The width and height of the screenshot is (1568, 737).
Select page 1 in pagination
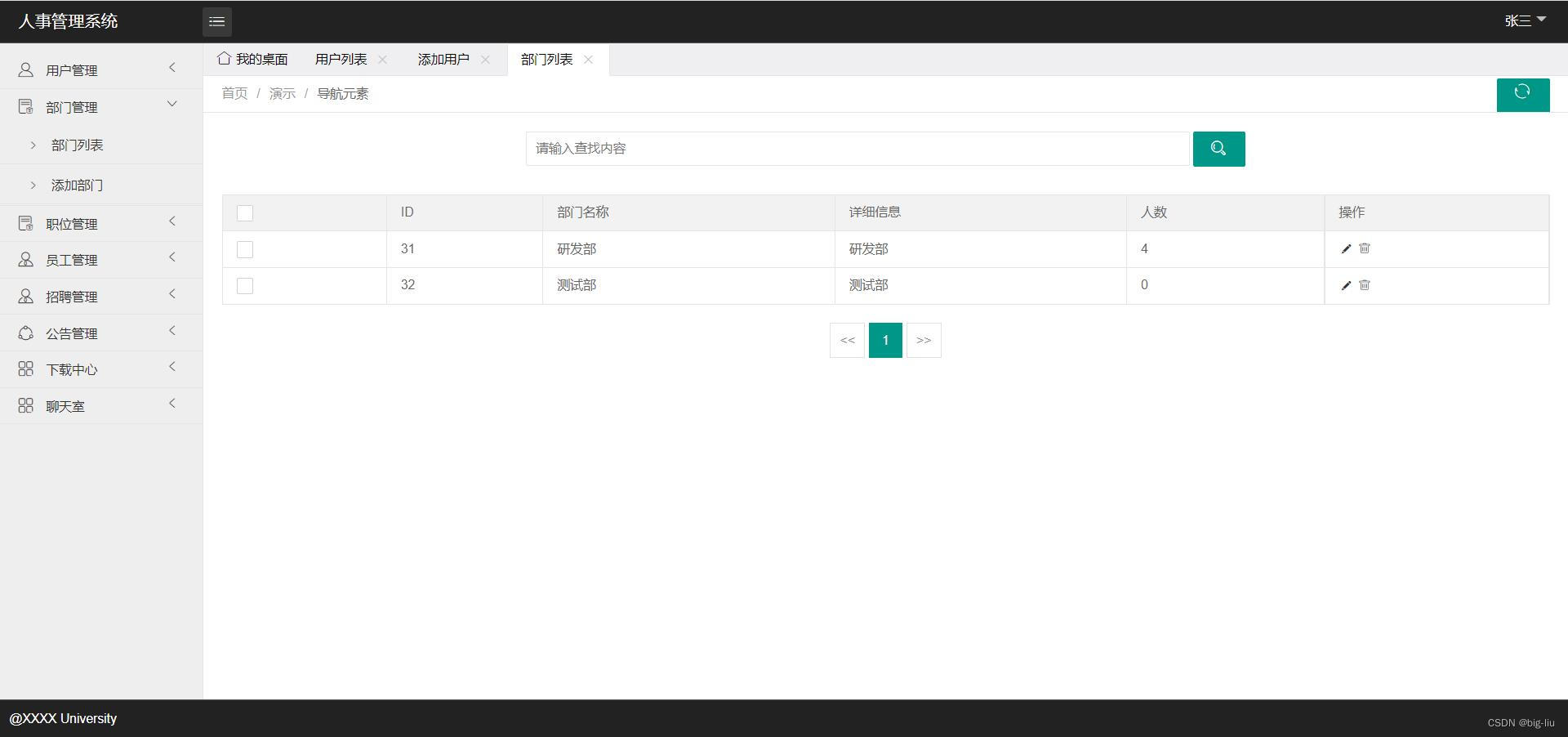(x=885, y=340)
